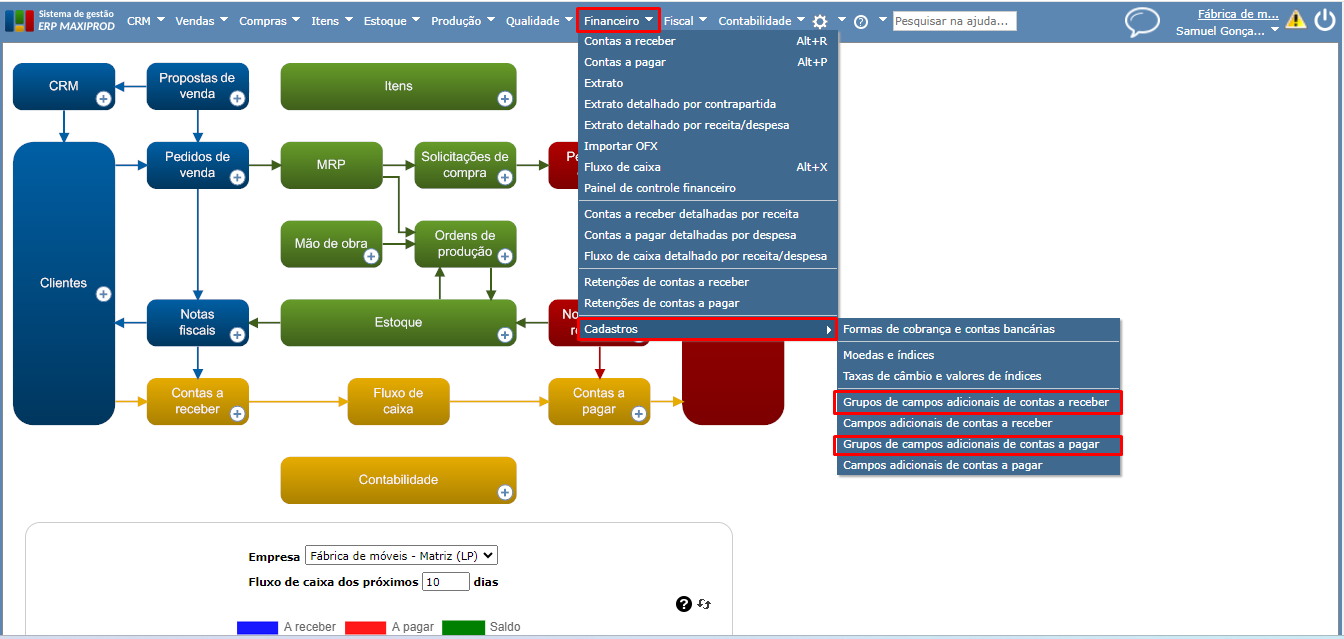Open the Samuel user account dropdown
This screenshot has height=639, width=1344.
click(x=1228, y=31)
